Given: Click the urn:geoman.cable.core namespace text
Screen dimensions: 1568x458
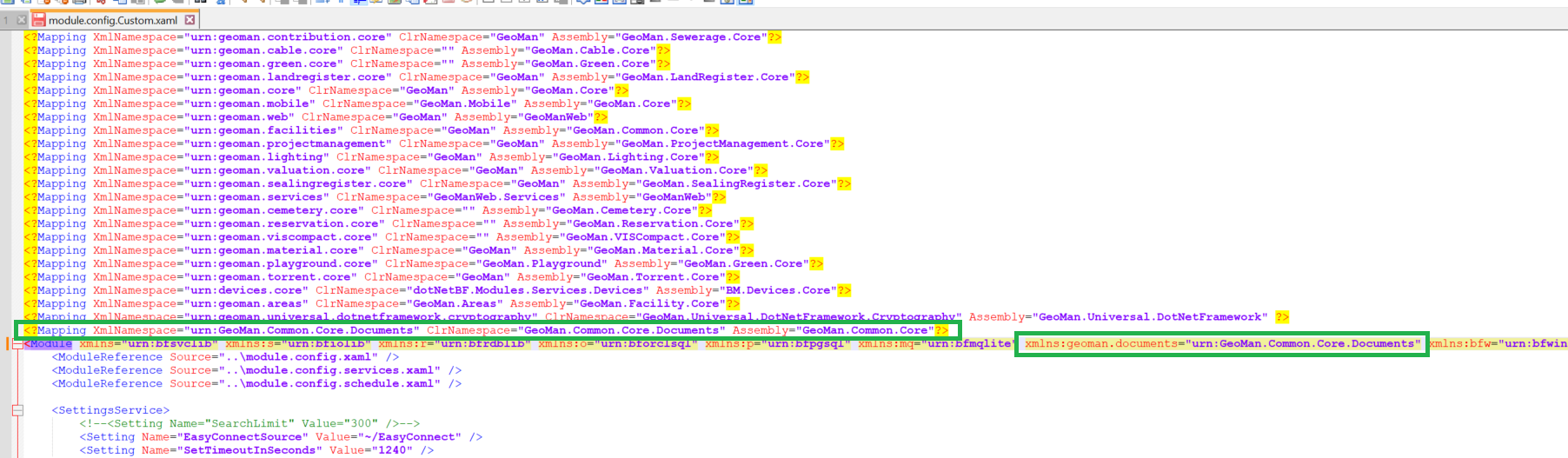Looking at the screenshot, I should [x=265, y=50].
